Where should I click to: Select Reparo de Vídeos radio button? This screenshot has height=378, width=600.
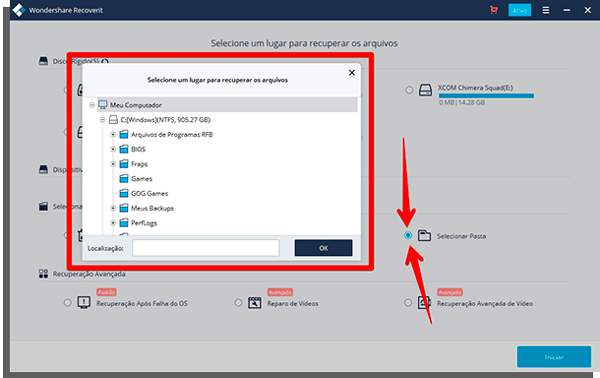[x=238, y=303]
